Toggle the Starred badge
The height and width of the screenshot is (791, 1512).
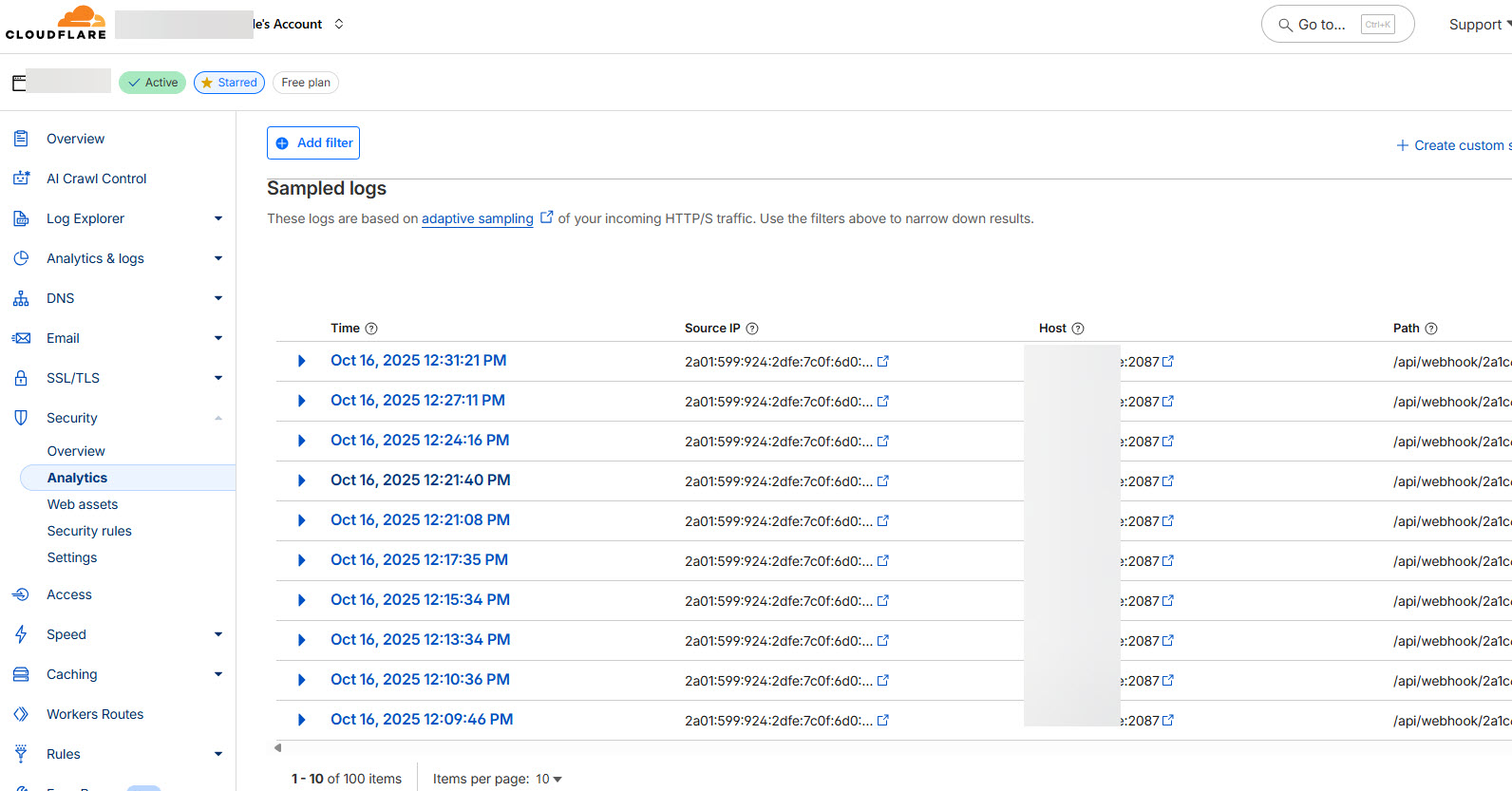click(x=229, y=83)
